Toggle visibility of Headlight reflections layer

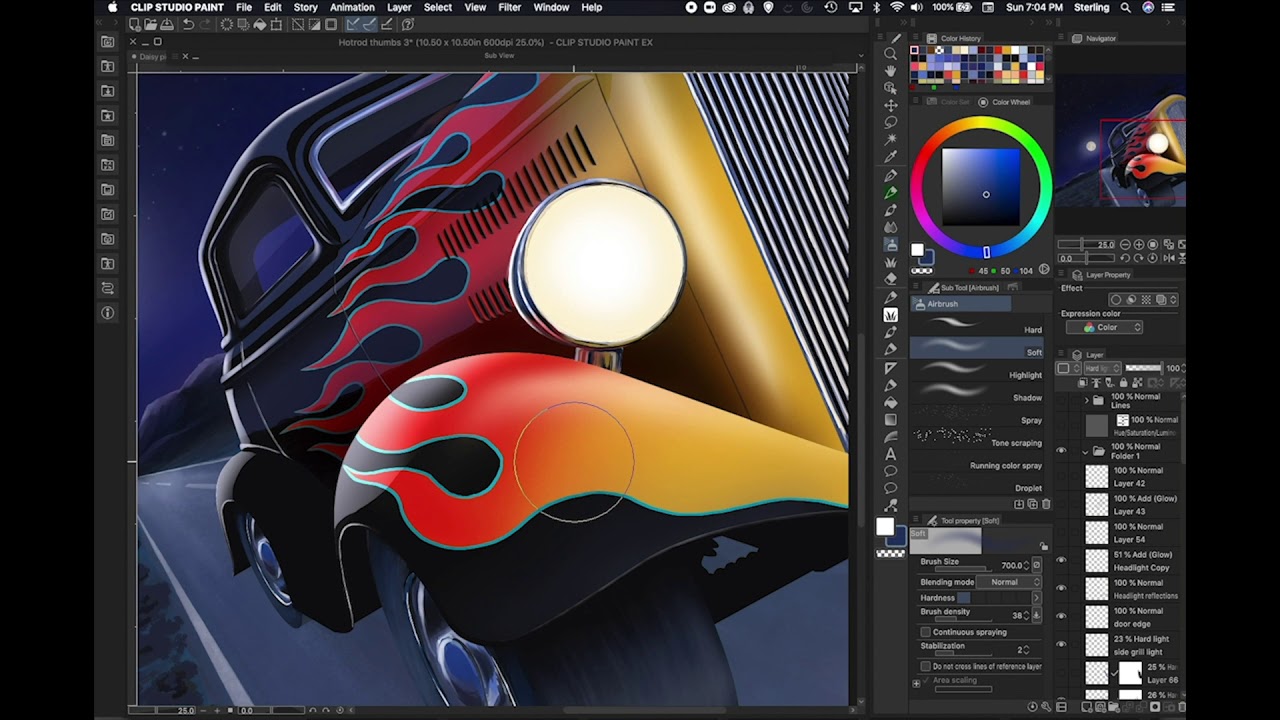(x=1061, y=589)
